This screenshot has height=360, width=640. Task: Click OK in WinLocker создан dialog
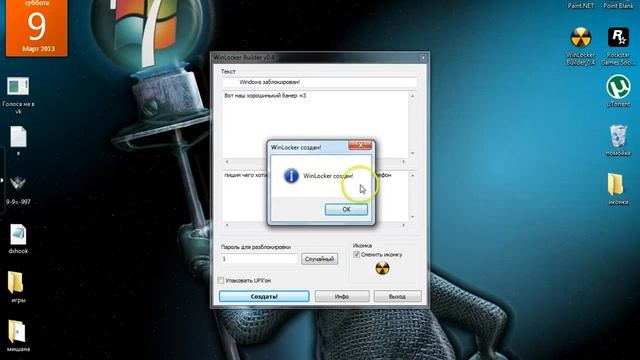point(346,209)
